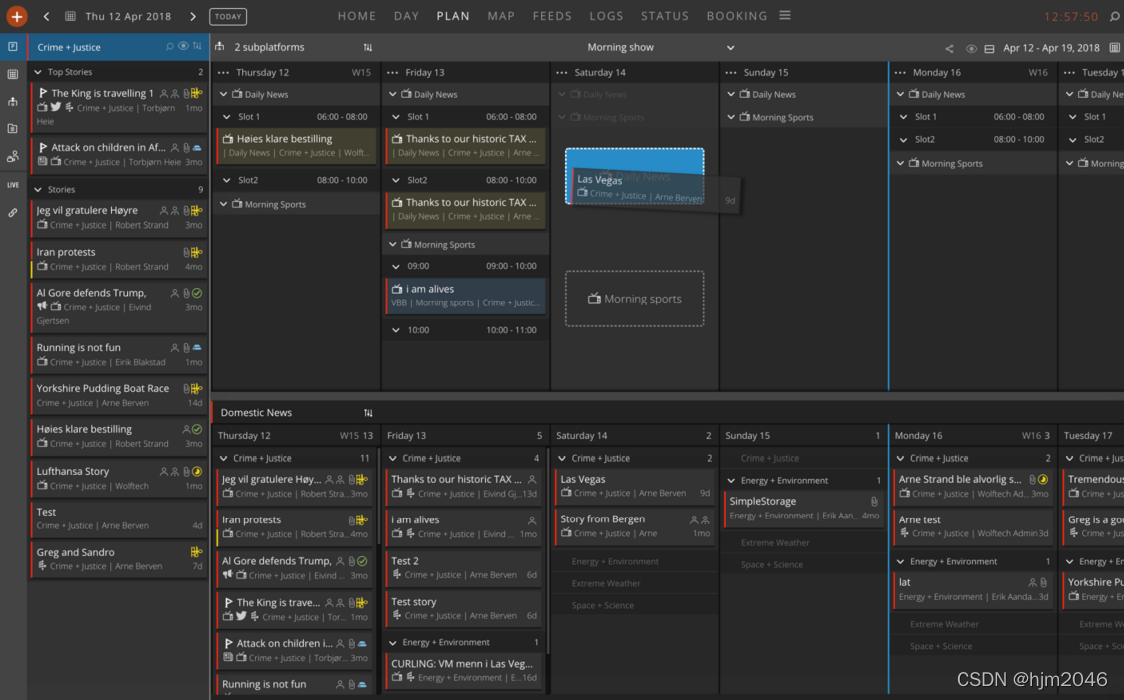1124x700 pixels.
Task: Open Thursday 12 options ellipsis in Morning show
Action: (224, 72)
